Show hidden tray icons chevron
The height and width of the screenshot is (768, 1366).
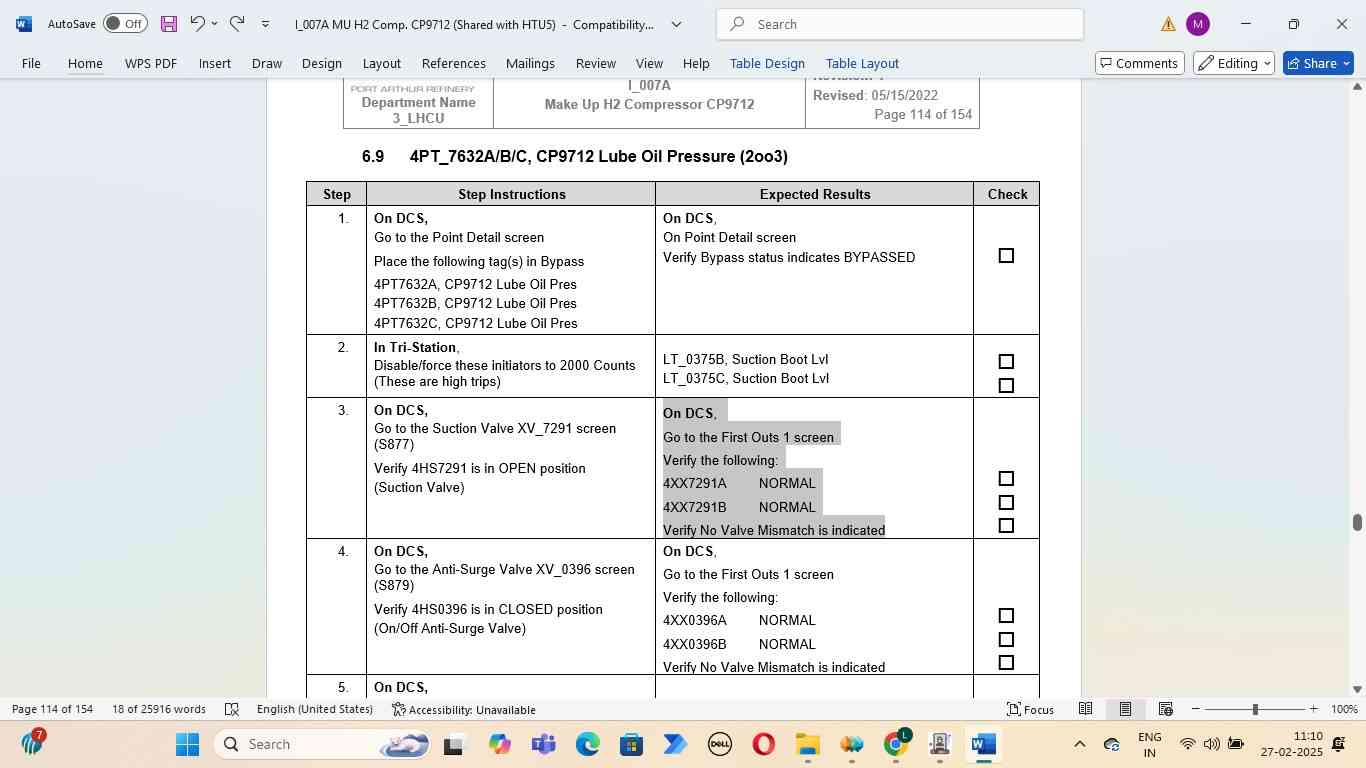[1079, 744]
